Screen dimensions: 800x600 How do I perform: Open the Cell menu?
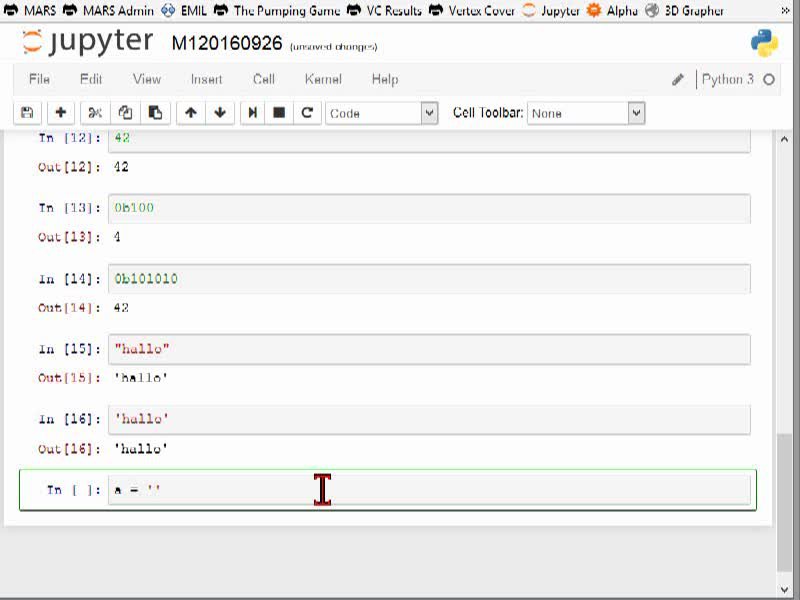[x=264, y=79]
